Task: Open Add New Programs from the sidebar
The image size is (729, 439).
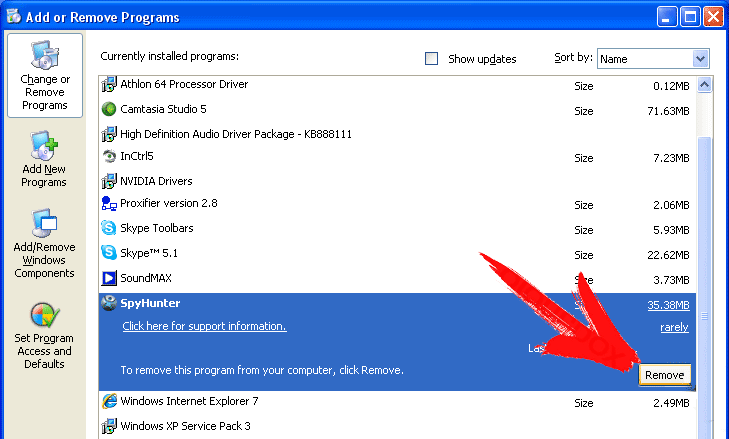Action: [44, 156]
